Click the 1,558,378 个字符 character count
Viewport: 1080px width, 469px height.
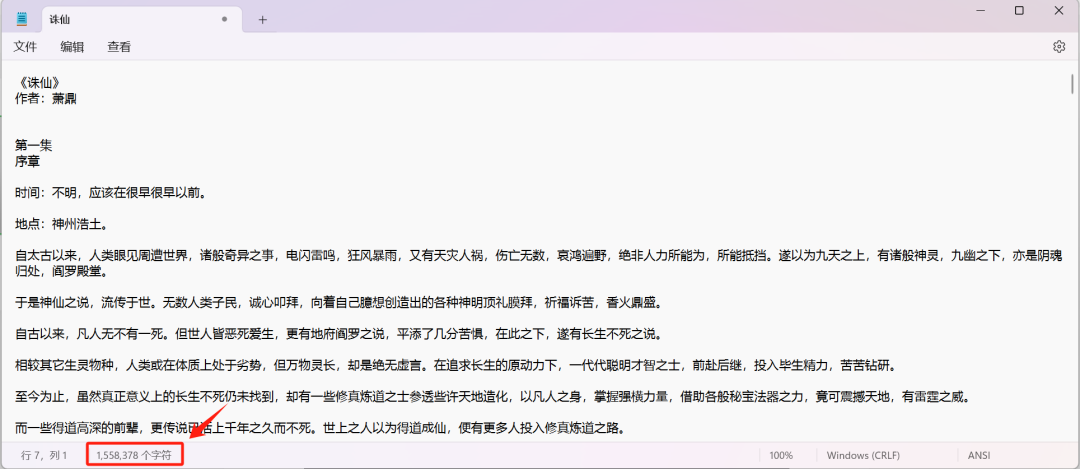134,455
